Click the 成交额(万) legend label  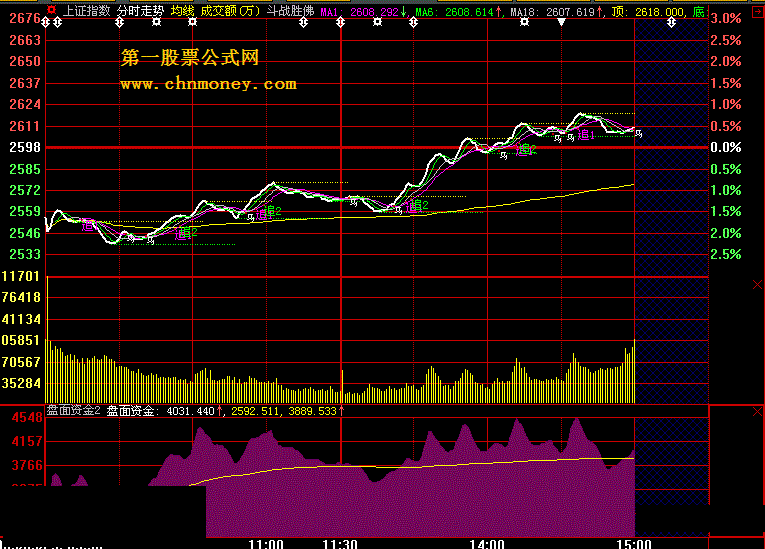(x=231, y=11)
